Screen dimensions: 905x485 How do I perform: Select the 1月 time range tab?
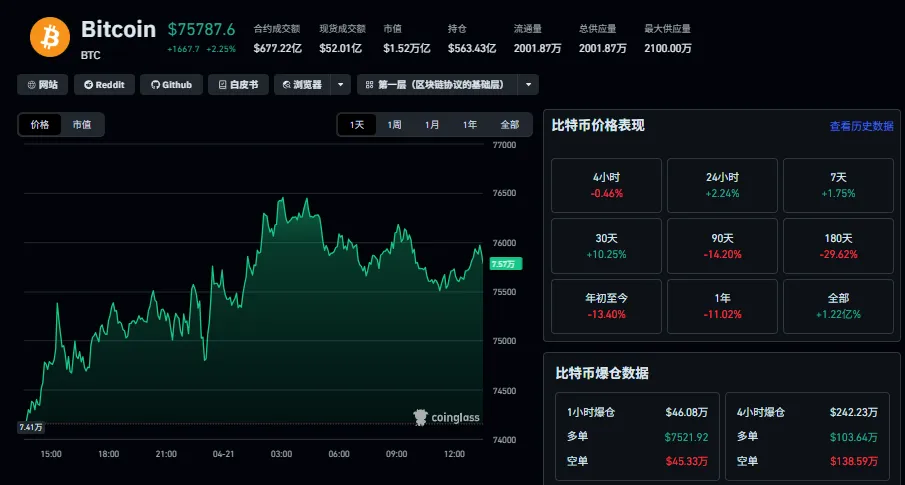tap(432, 125)
